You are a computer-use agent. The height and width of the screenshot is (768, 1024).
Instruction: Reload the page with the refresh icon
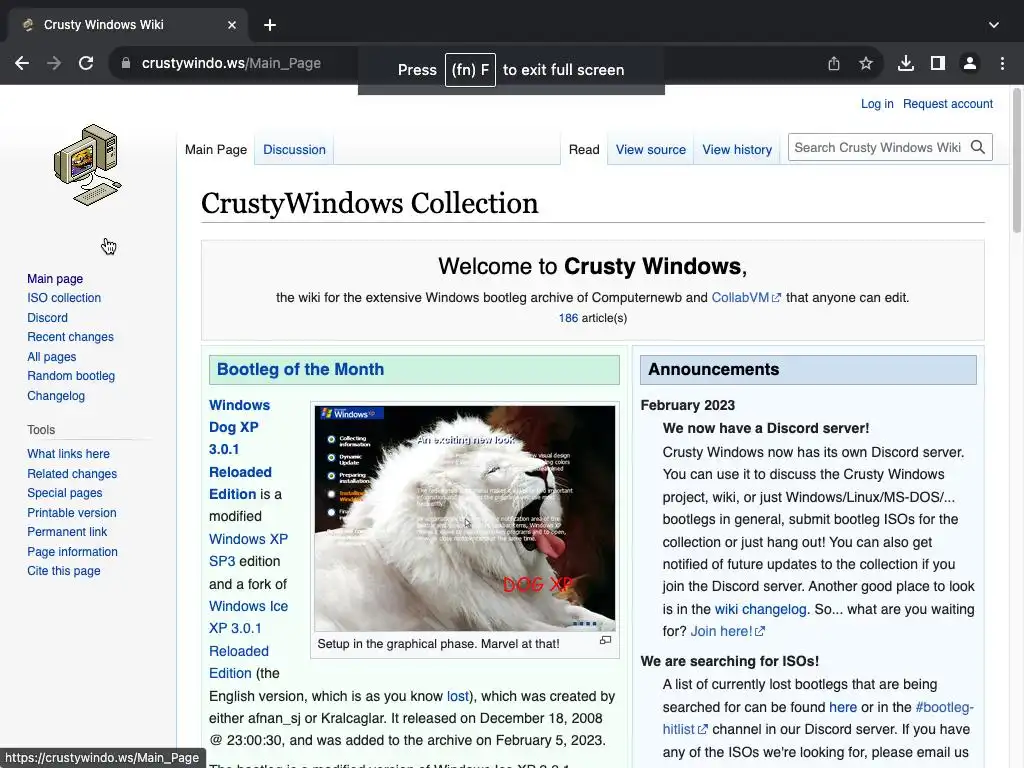point(86,63)
